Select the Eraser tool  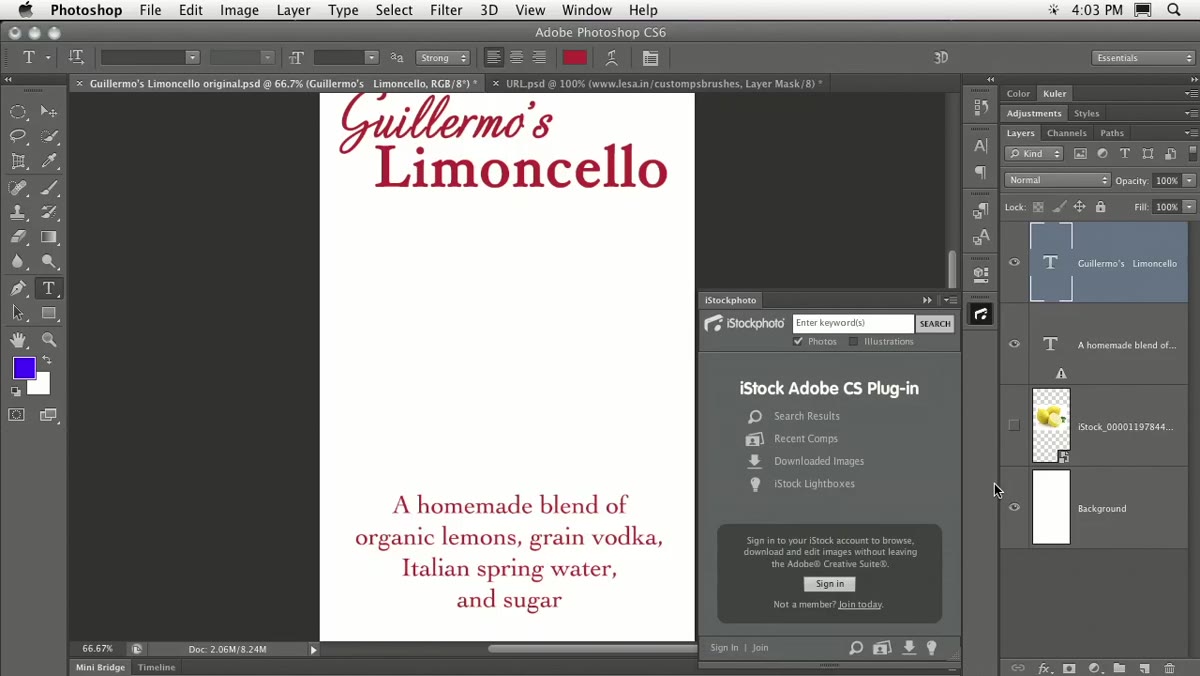(x=18, y=237)
